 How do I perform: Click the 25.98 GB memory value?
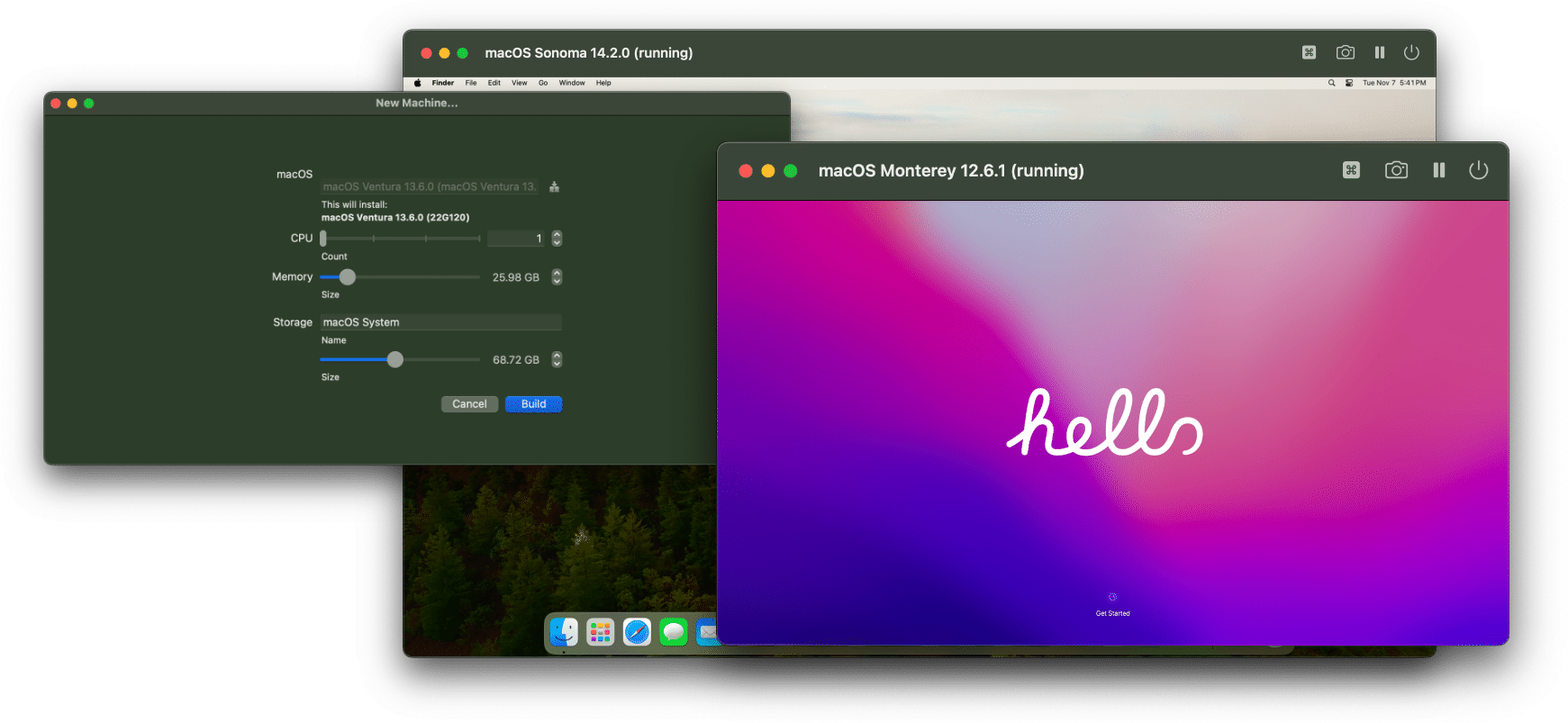coord(516,277)
